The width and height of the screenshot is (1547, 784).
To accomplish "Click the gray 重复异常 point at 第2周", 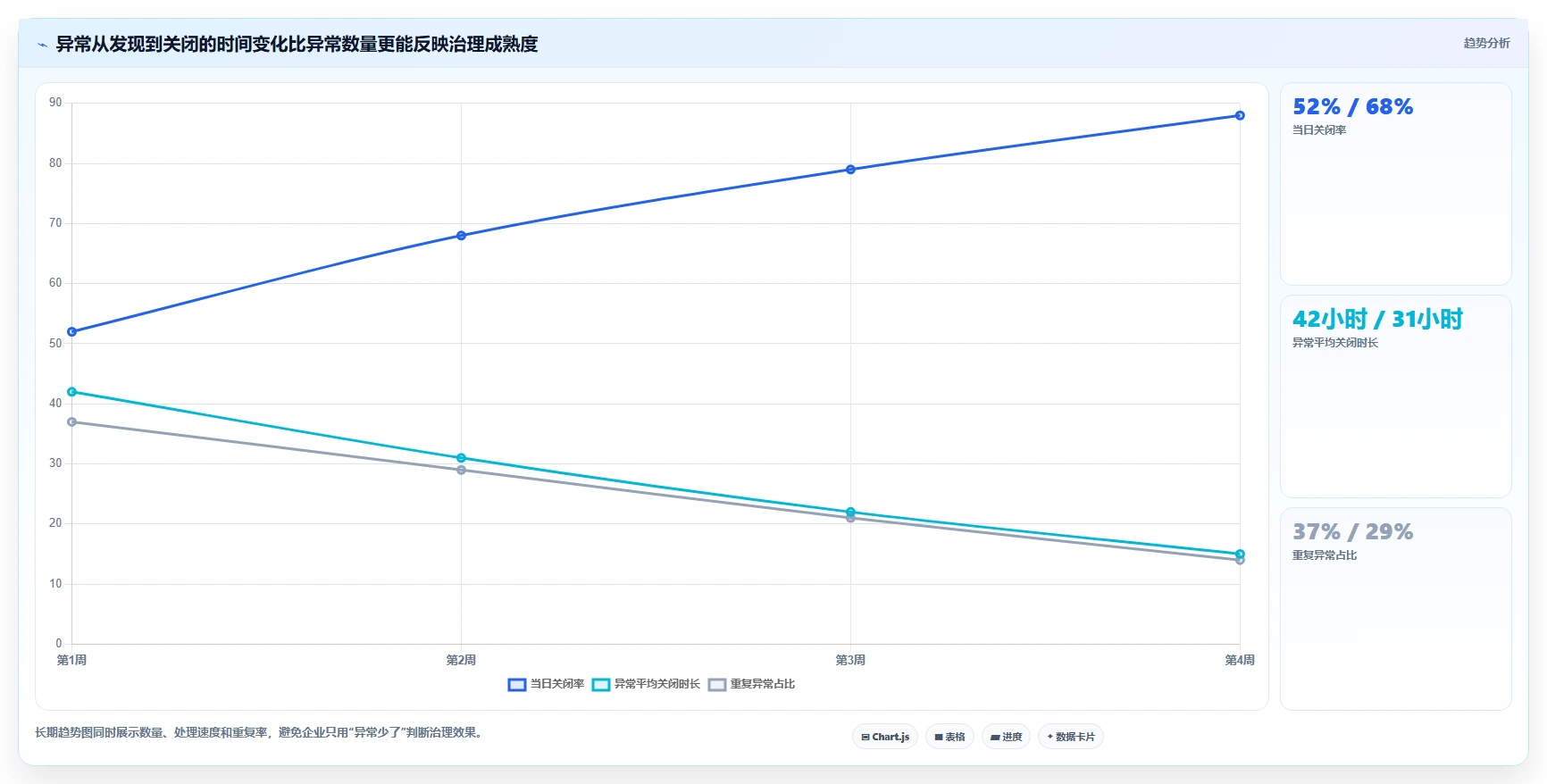I will (x=461, y=470).
